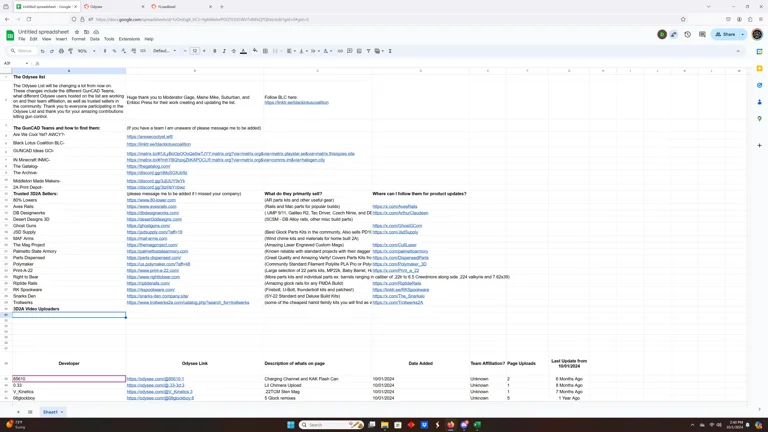768x432 pixels.
Task: Open the Format menu
Action: tap(79, 39)
